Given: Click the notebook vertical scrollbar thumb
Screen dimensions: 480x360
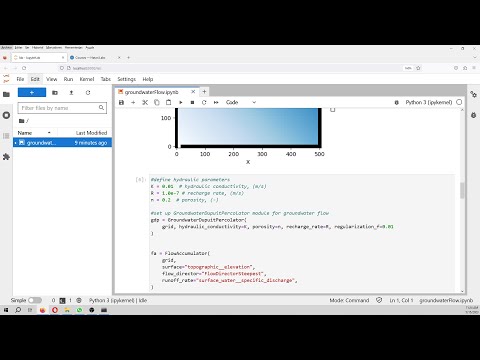Looking at the screenshot, I should (462, 190).
